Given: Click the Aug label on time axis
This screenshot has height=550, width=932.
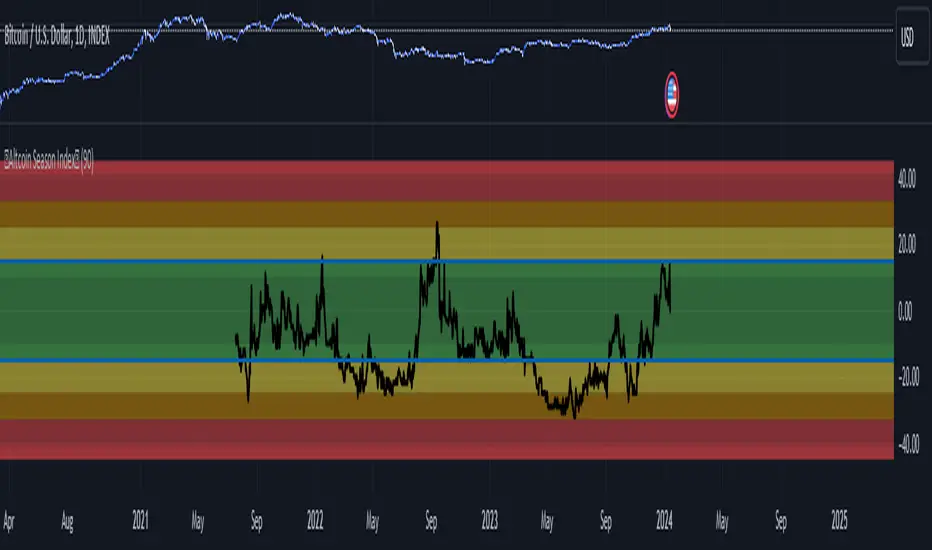Looking at the screenshot, I should click(67, 522).
